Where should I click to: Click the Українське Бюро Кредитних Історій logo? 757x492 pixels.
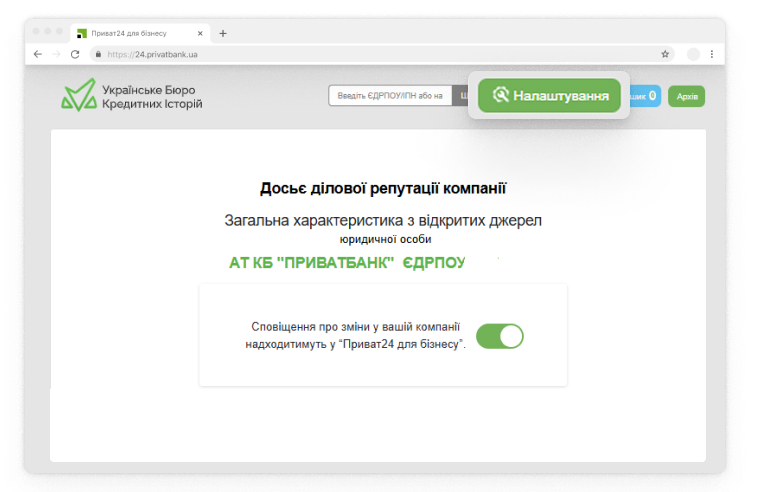131,96
